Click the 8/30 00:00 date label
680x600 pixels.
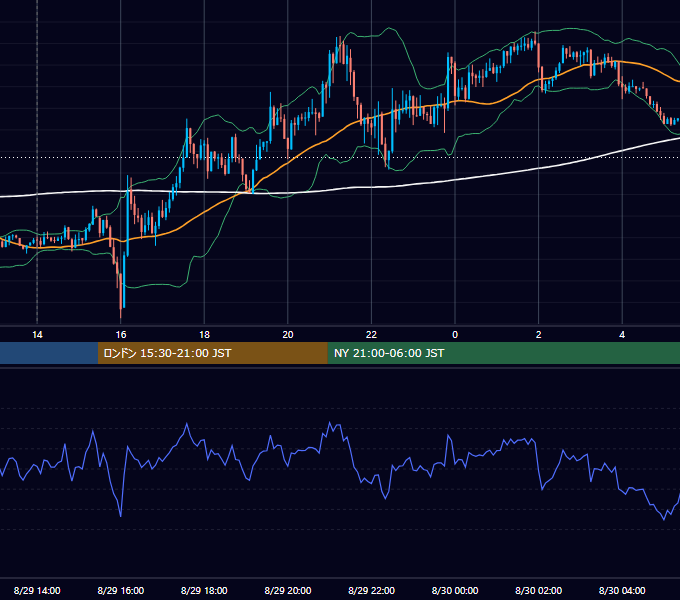pyautogui.click(x=455, y=590)
